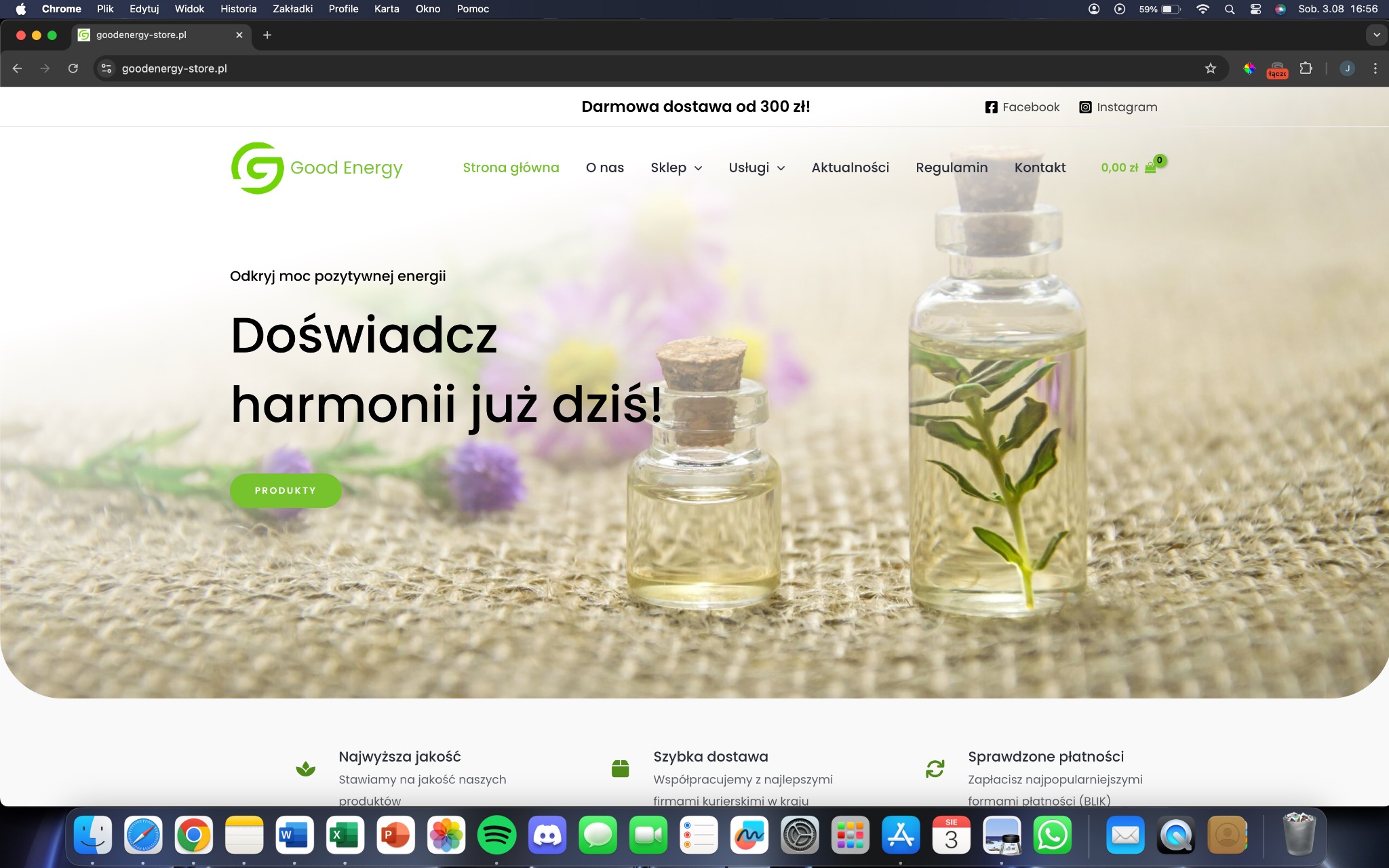
Task: Toggle Wi-Fi status in the menu bar
Action: tap(1202, 9)
